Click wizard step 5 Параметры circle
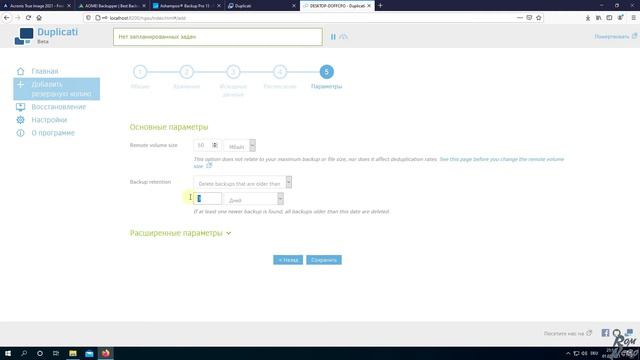 tap(326, 72)
